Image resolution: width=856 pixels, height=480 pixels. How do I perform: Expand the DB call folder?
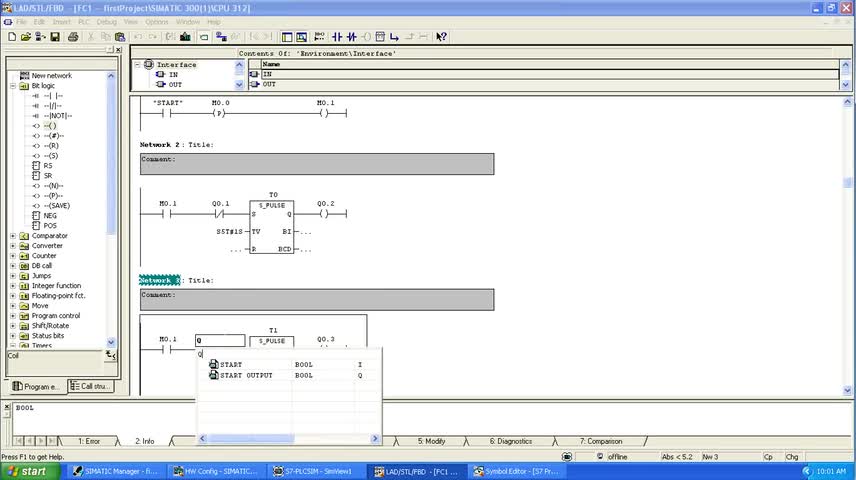coord(13,266)
